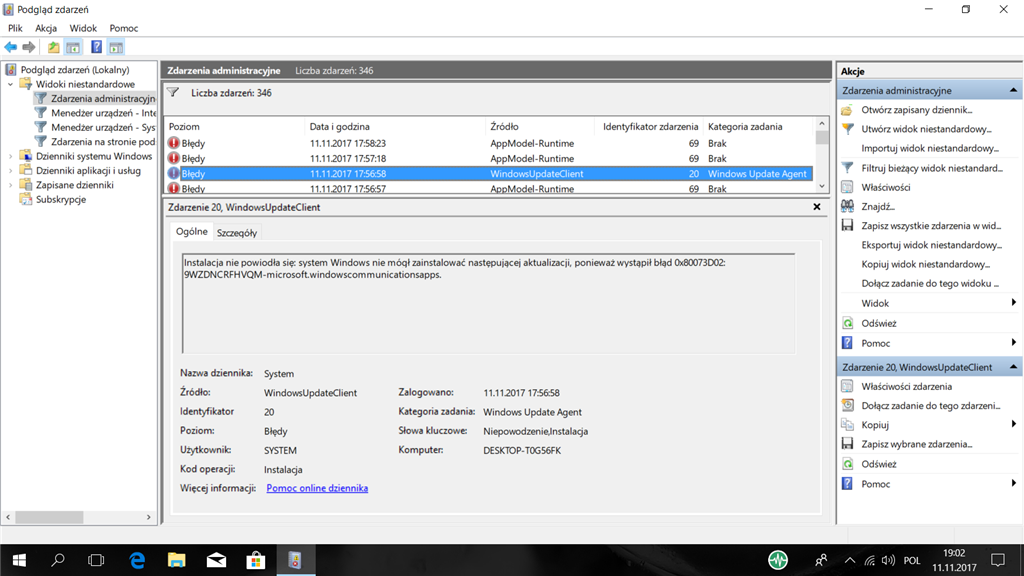Open the Plik menu
This screenshot has height=576, width=1024.
15,28
